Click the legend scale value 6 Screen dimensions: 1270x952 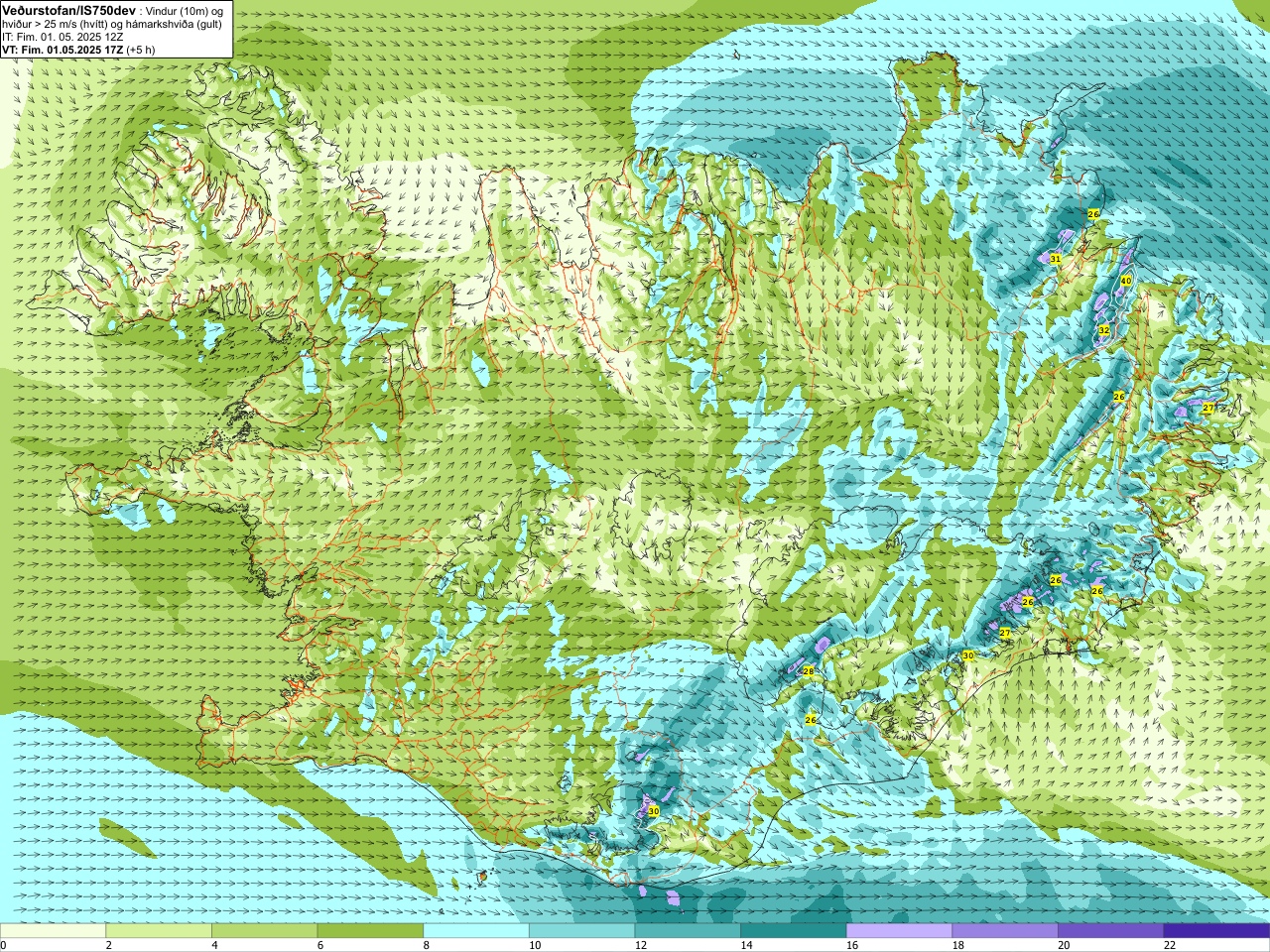pyautogui.click(x=319, y=945)
